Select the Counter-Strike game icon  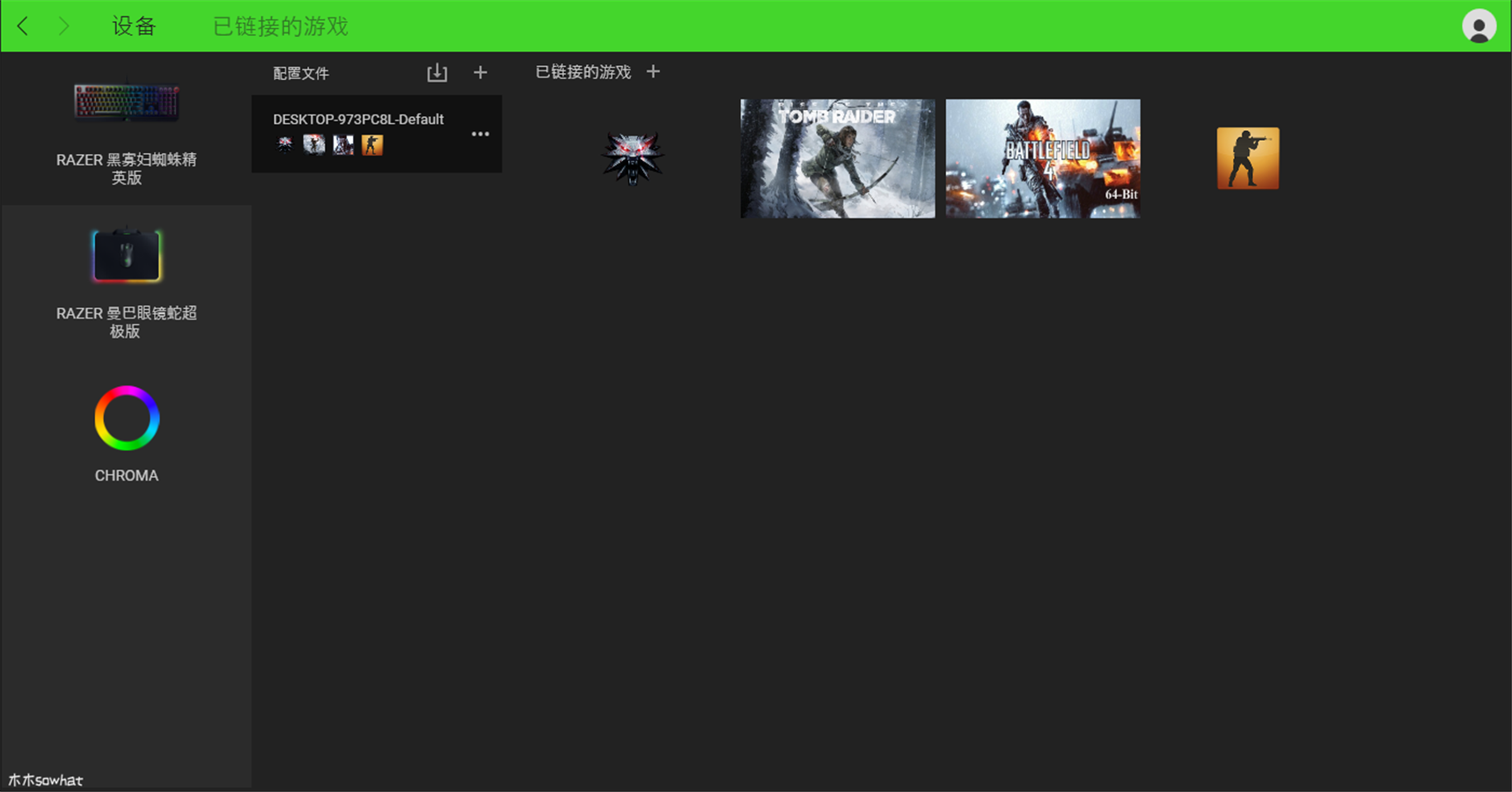[x=1248, y=158]
